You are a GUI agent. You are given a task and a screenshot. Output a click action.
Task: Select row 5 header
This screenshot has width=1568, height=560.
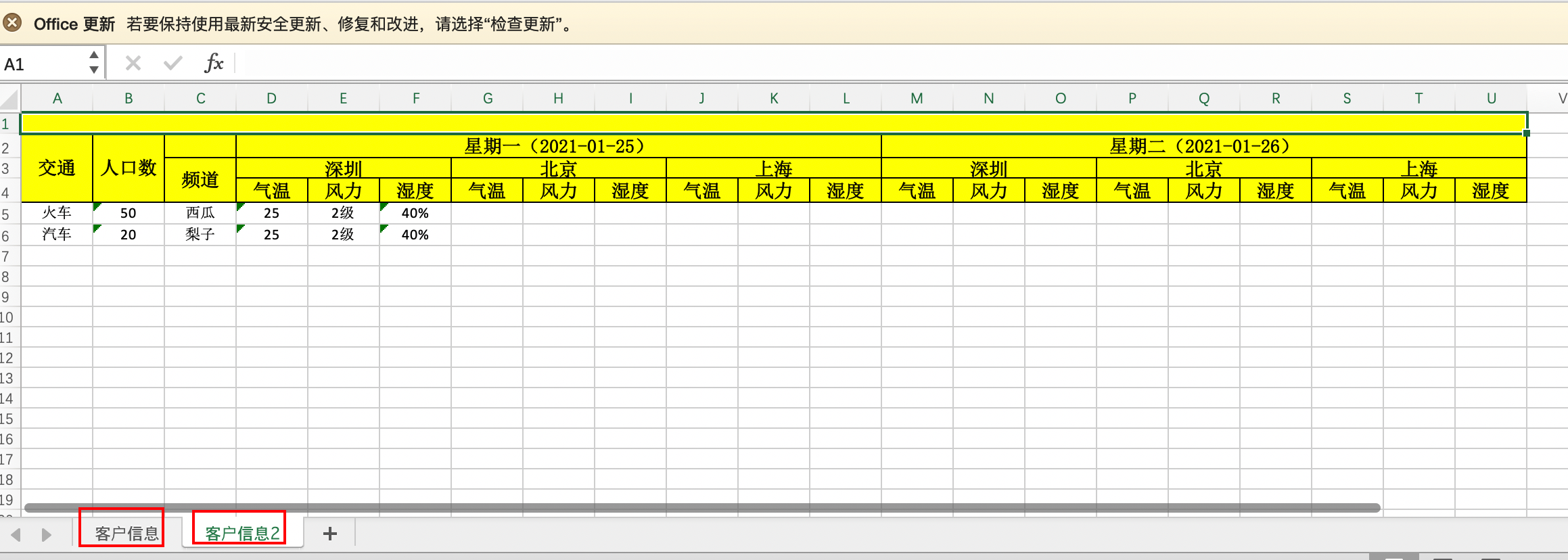[x=9, y=214]
